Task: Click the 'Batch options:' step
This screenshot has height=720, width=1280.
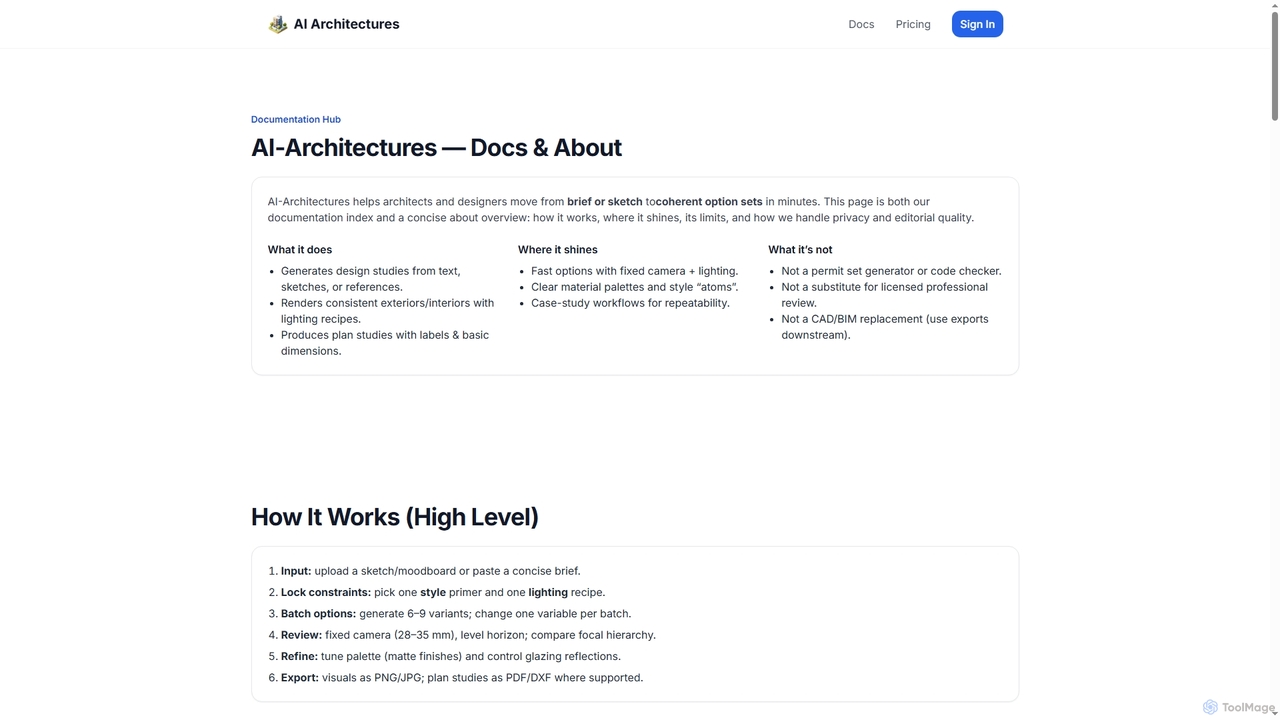Action: pyautogui.click(x=456, y=614)
